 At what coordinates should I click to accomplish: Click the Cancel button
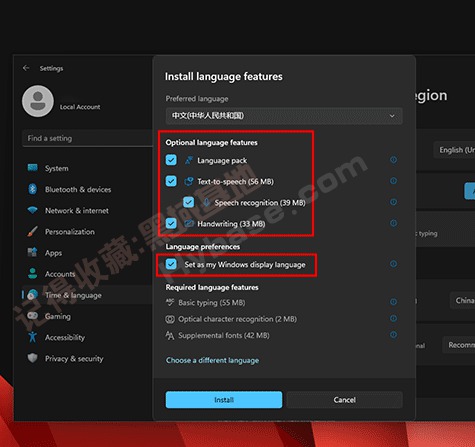(x=345, y=400)
